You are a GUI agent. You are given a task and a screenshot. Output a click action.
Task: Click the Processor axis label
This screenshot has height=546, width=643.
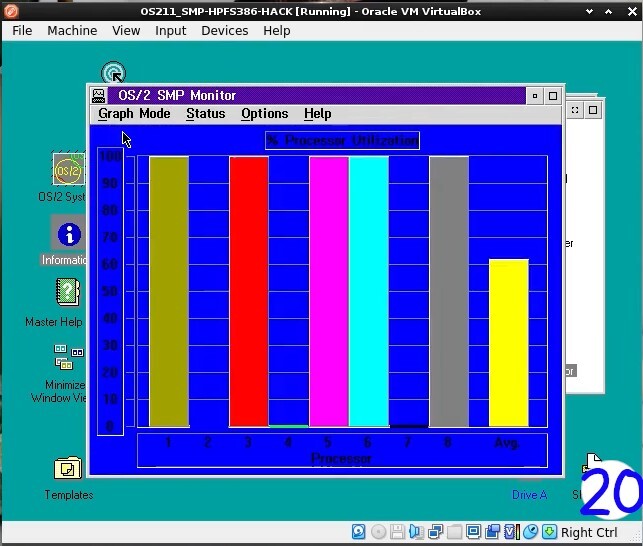click(341, 458)
